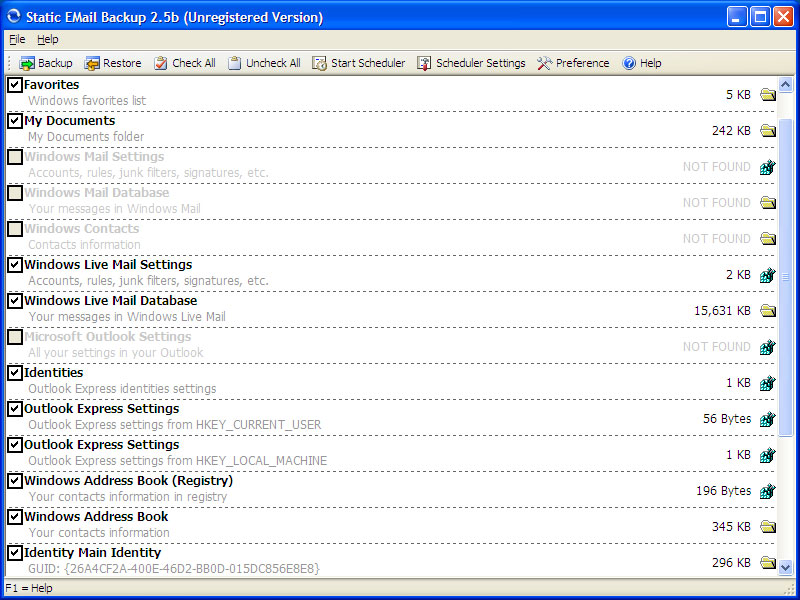Image resolution: width=800 pixels, height=600 pixels.
Task: Click the Identities row title
Action: [54, 372]
